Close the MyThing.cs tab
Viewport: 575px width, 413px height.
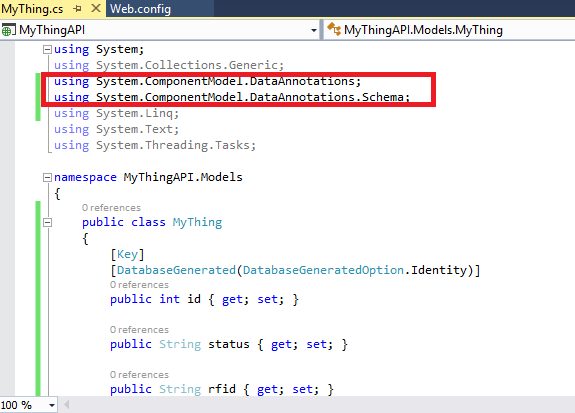pyautogui.click(x=96, y=8)
